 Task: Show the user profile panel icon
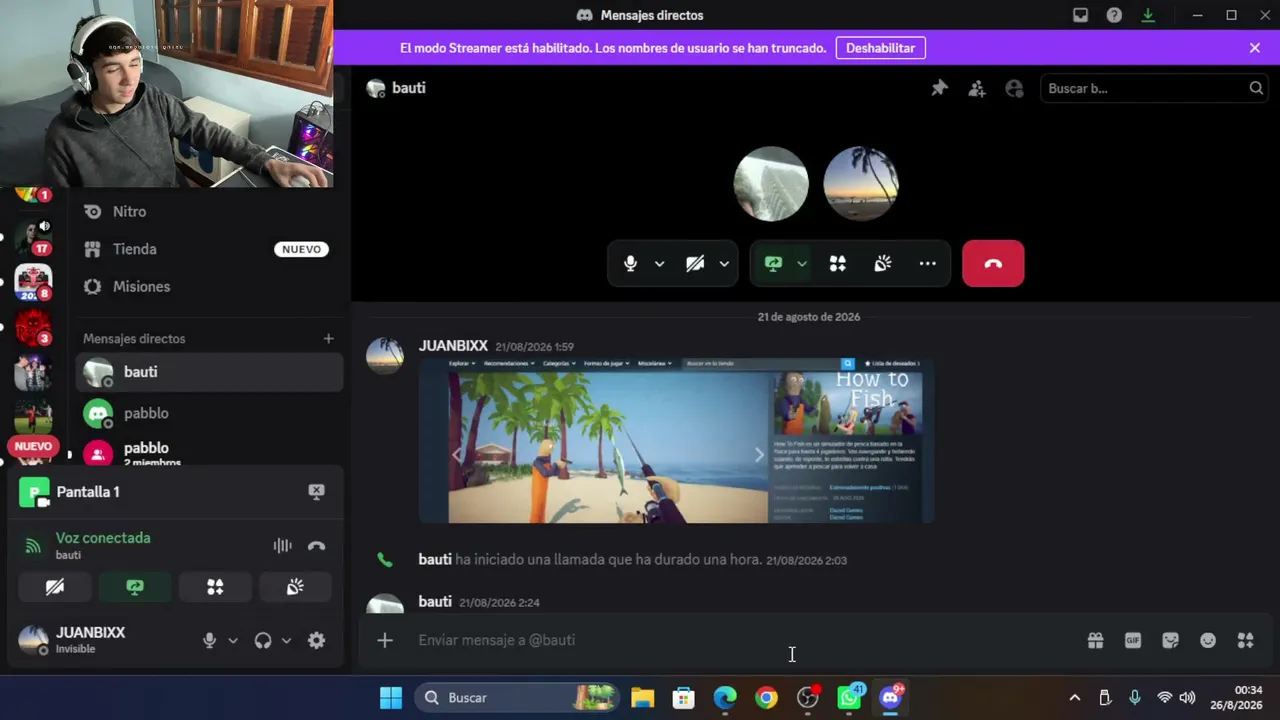pyautogui.click(x=1014, y=88)
